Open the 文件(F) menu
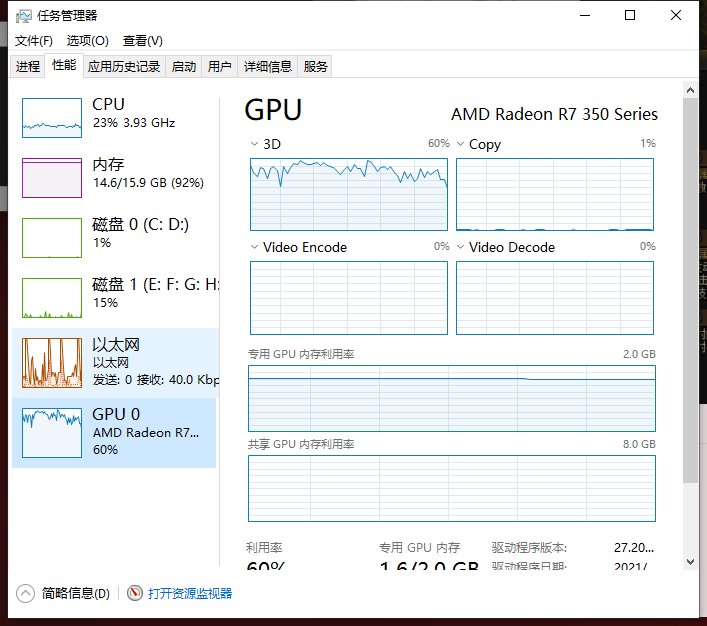Viewport: 707px width, 626px height. click(33, 41)
